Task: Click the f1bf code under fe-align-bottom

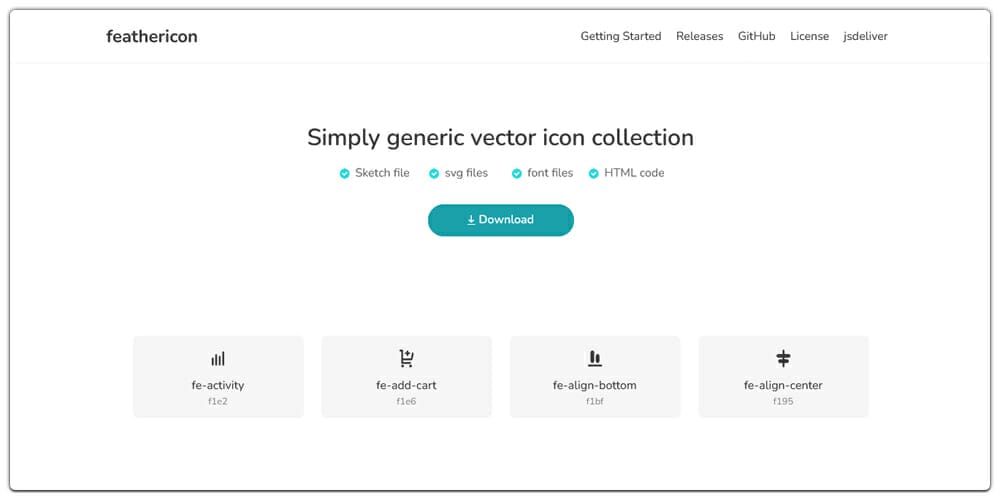Action: point(594,401)
